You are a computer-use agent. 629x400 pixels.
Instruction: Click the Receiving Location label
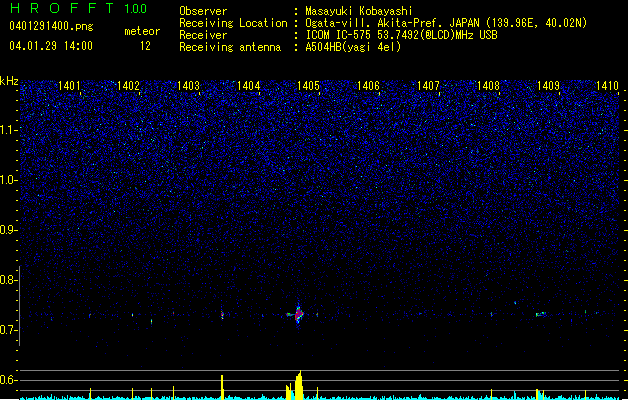click(233, 23)
